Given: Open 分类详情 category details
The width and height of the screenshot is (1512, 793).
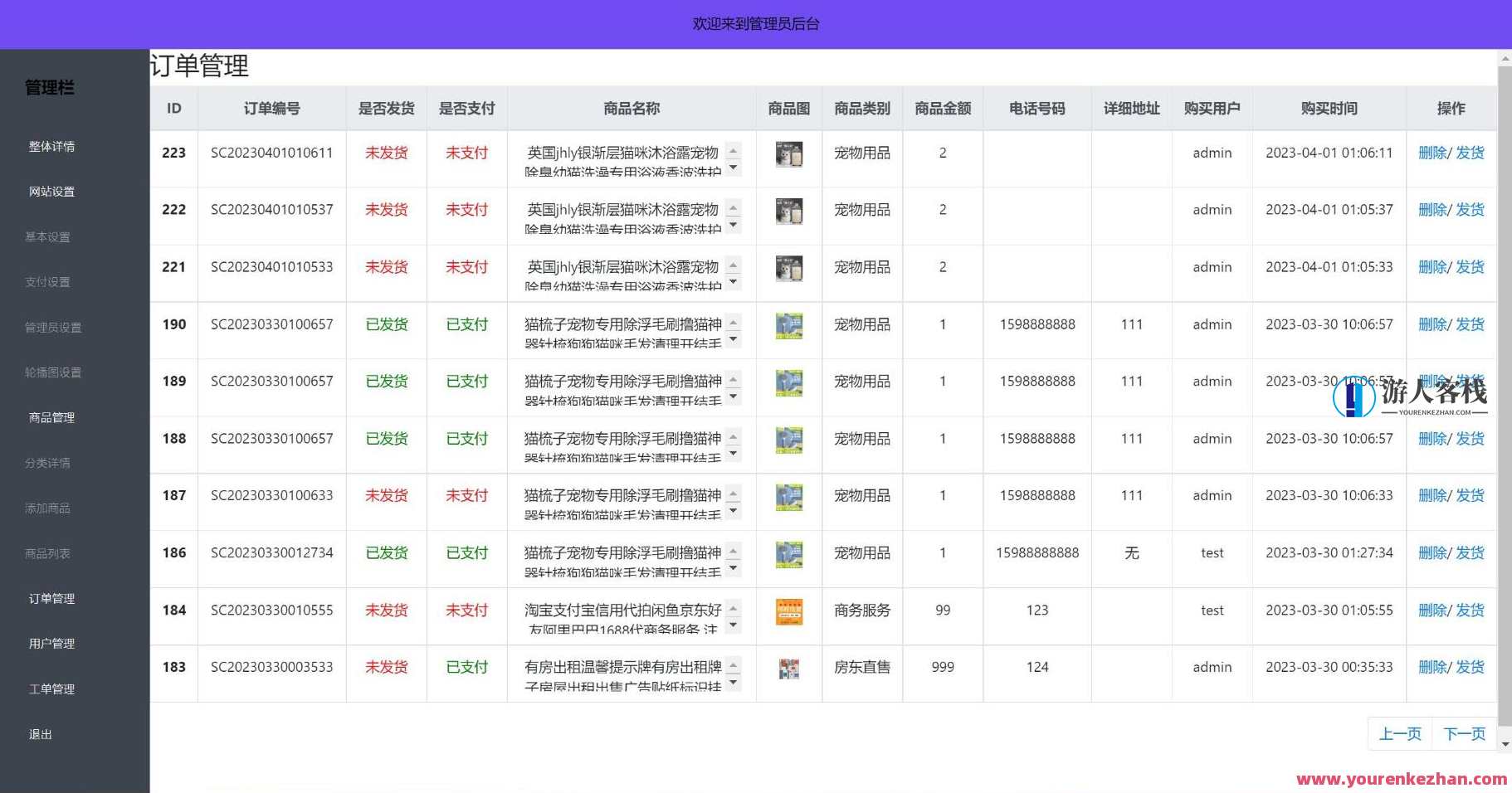Looking at the screenshot, I should tap(47, 463).
